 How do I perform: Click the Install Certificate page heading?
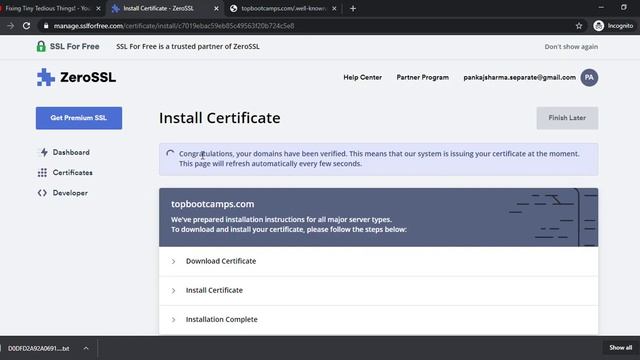click(220, 118)
